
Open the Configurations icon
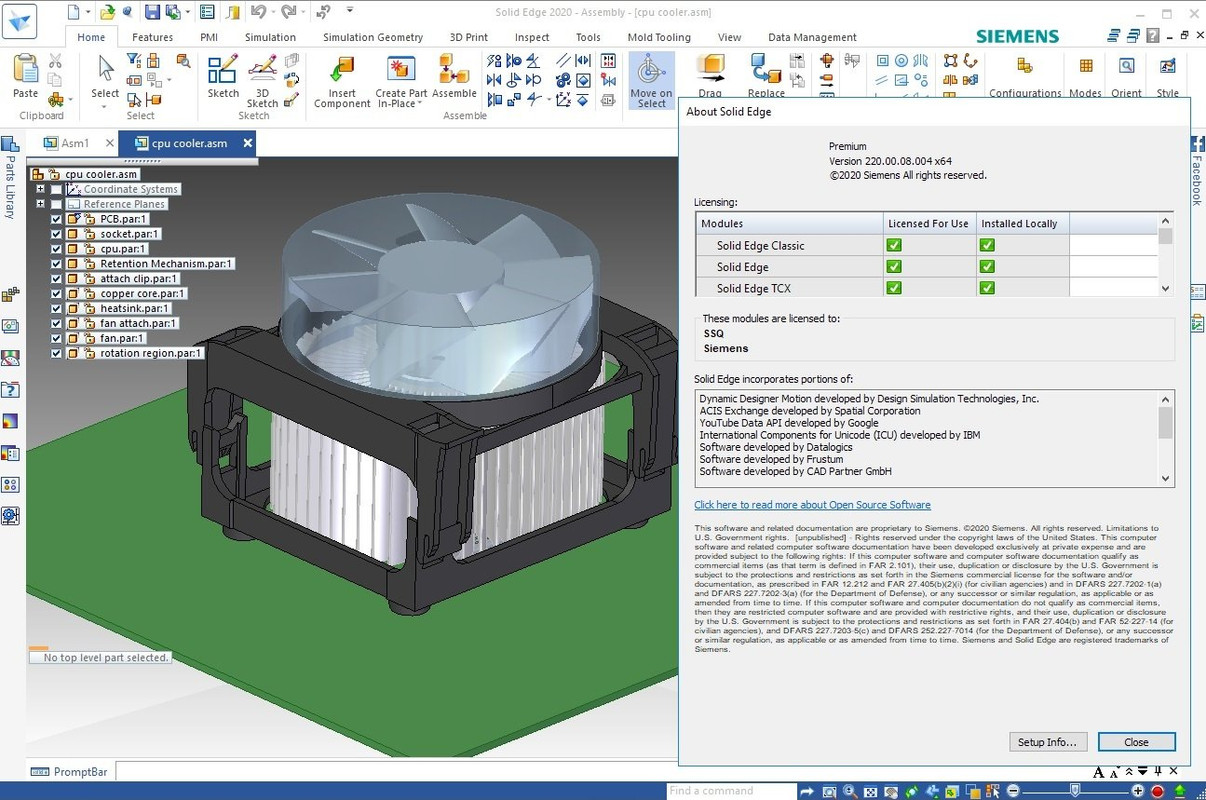pos(1024,66)
